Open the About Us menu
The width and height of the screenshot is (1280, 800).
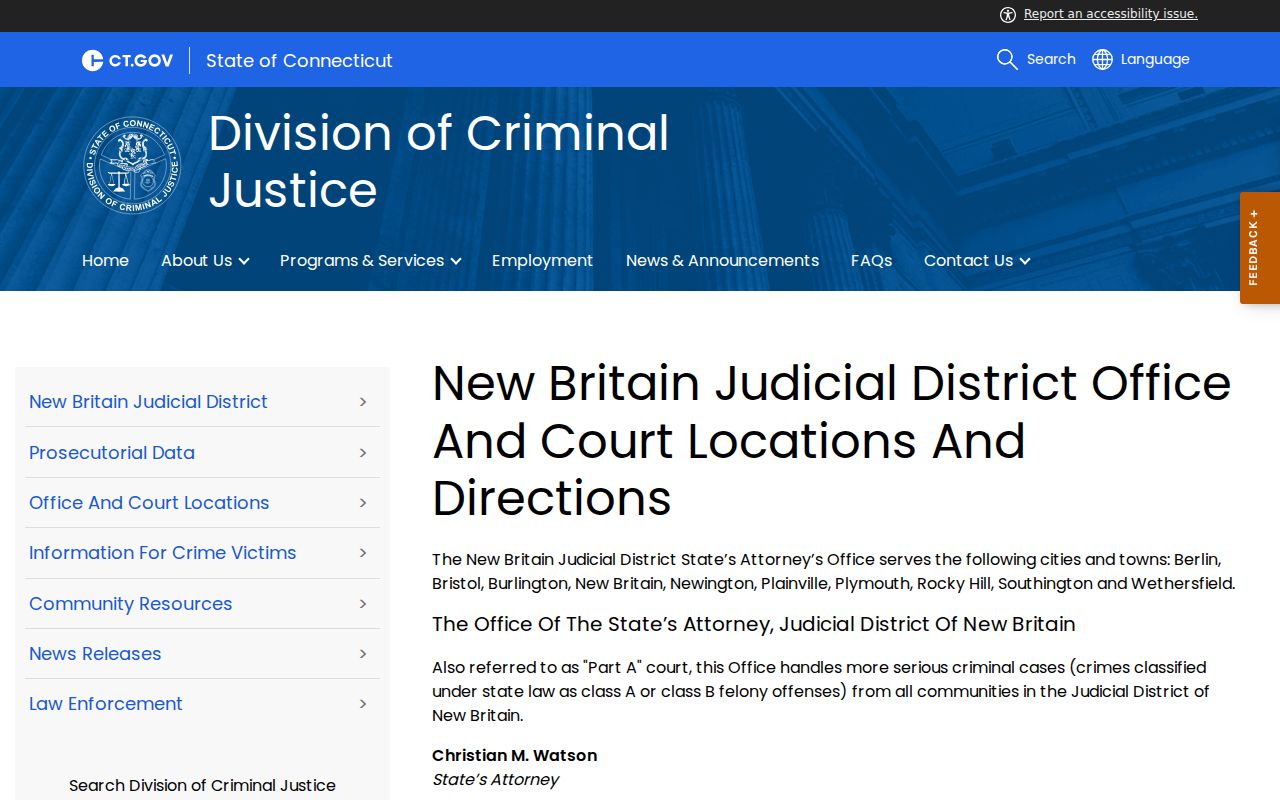[196, 260]
